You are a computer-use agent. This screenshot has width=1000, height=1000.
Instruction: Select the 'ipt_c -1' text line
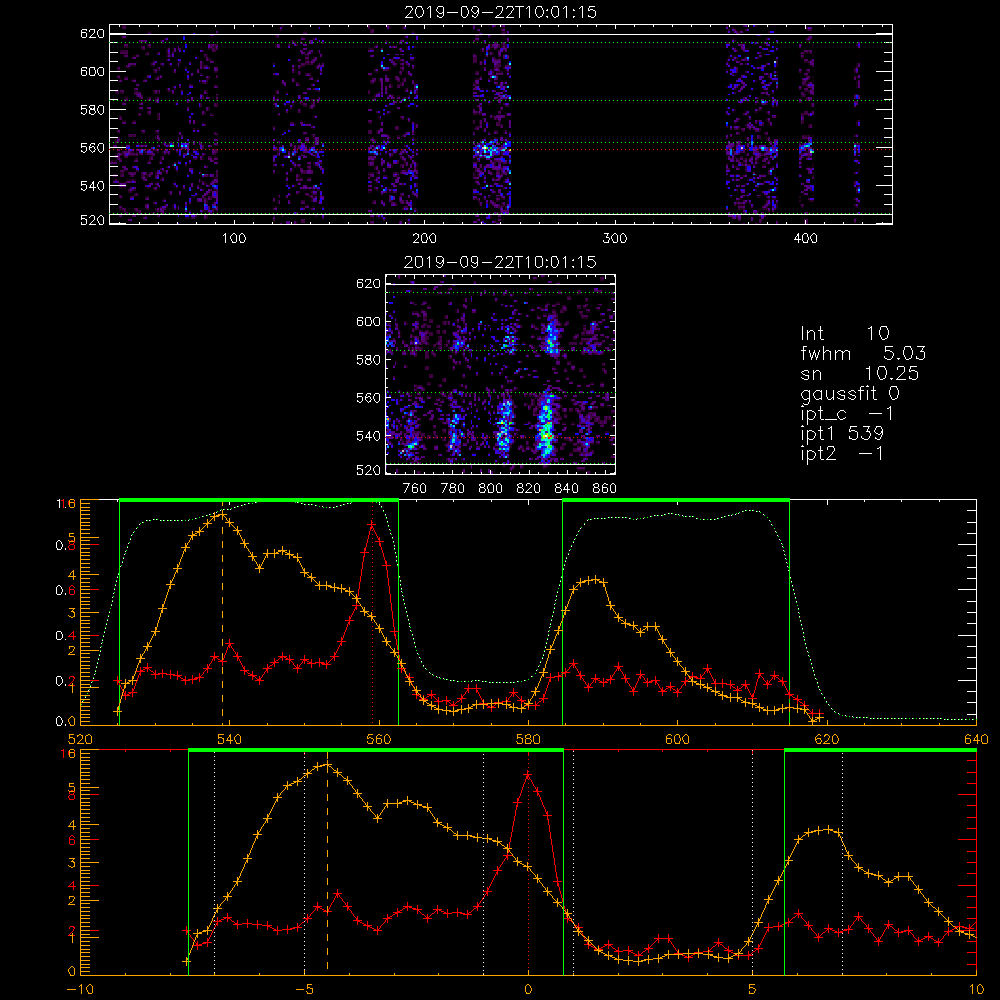click(x=847, y=414)
